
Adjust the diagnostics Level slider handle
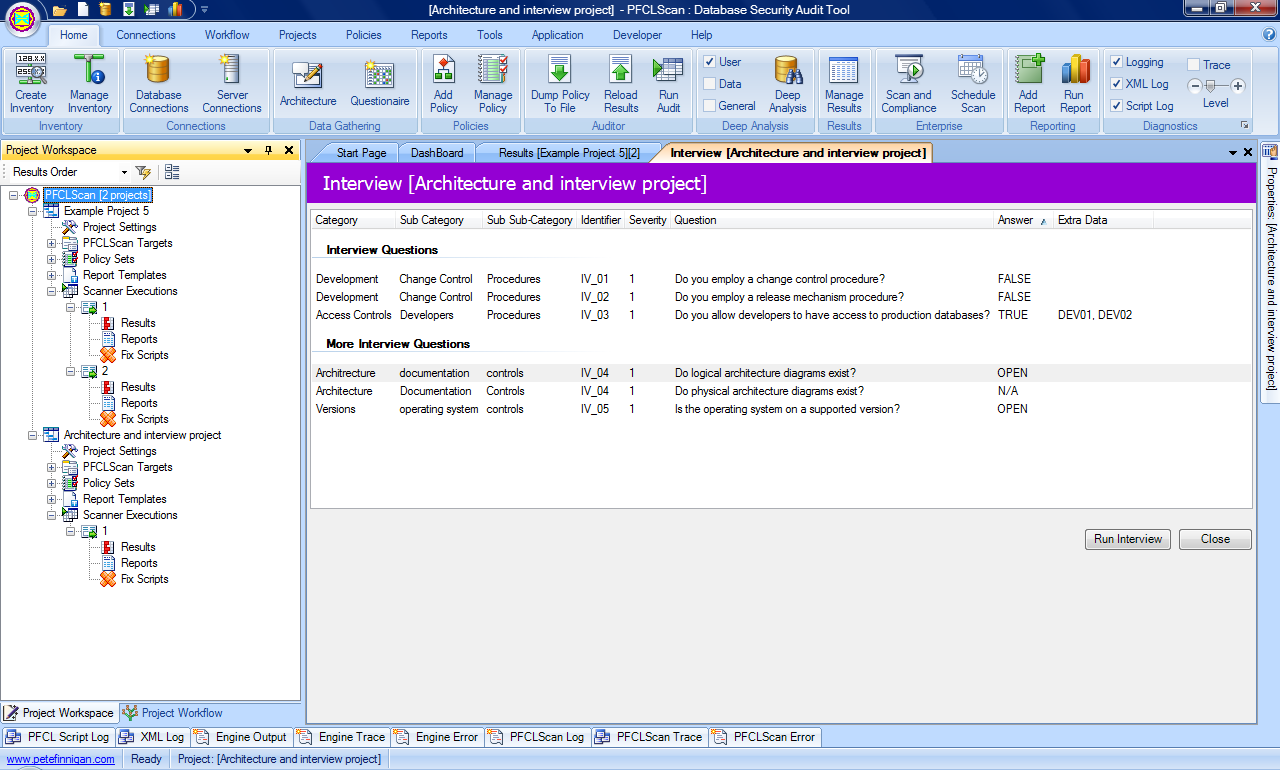coord(1210,86)
